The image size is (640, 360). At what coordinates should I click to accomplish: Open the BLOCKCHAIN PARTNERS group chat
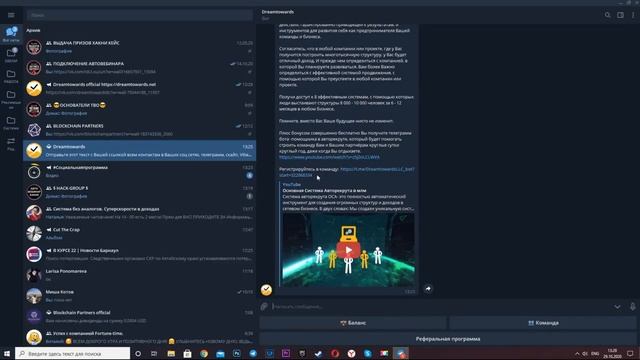click(140, 130)
